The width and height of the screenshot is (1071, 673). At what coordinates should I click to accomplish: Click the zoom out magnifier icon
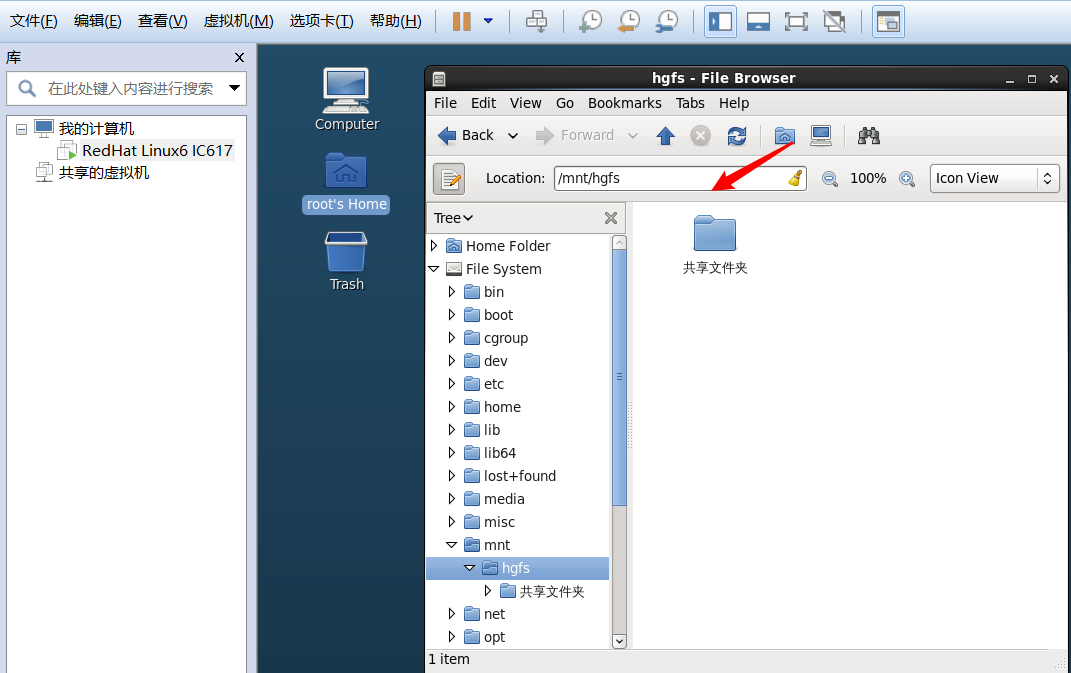pos(829,178)
